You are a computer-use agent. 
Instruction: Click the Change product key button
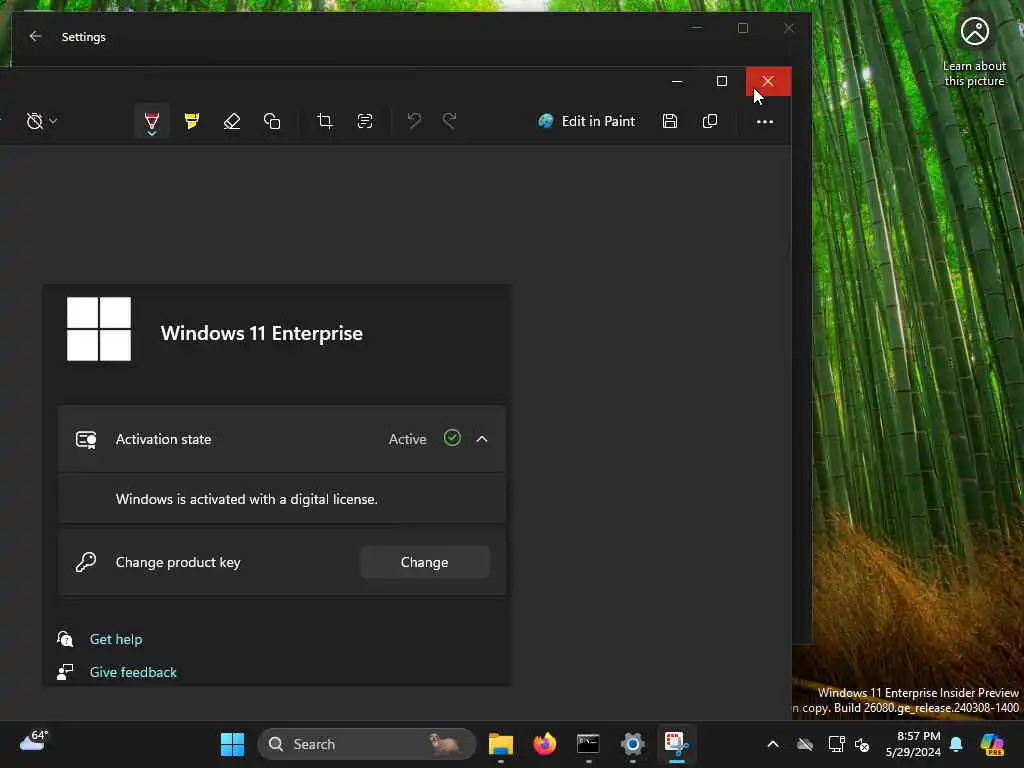[x=424, y=562]
